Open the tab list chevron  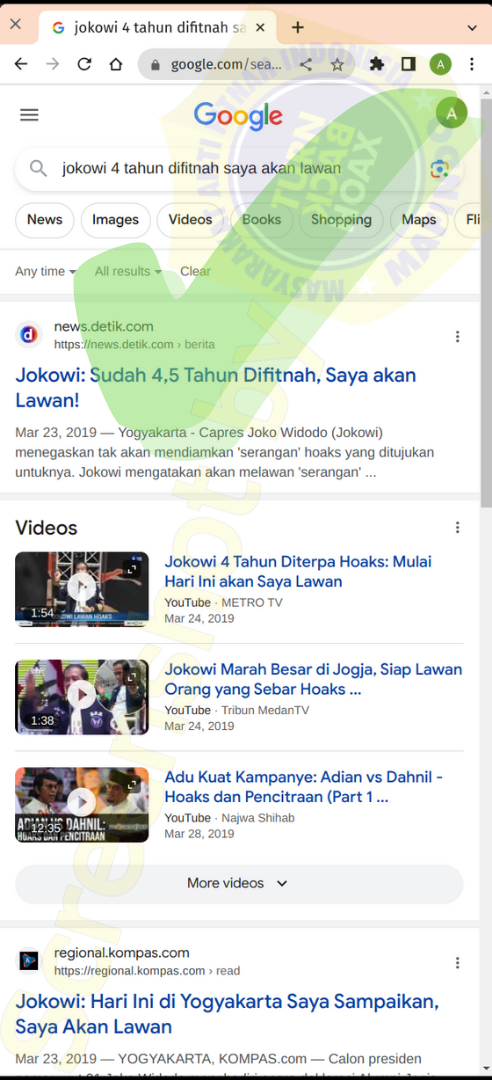[472, 28]
